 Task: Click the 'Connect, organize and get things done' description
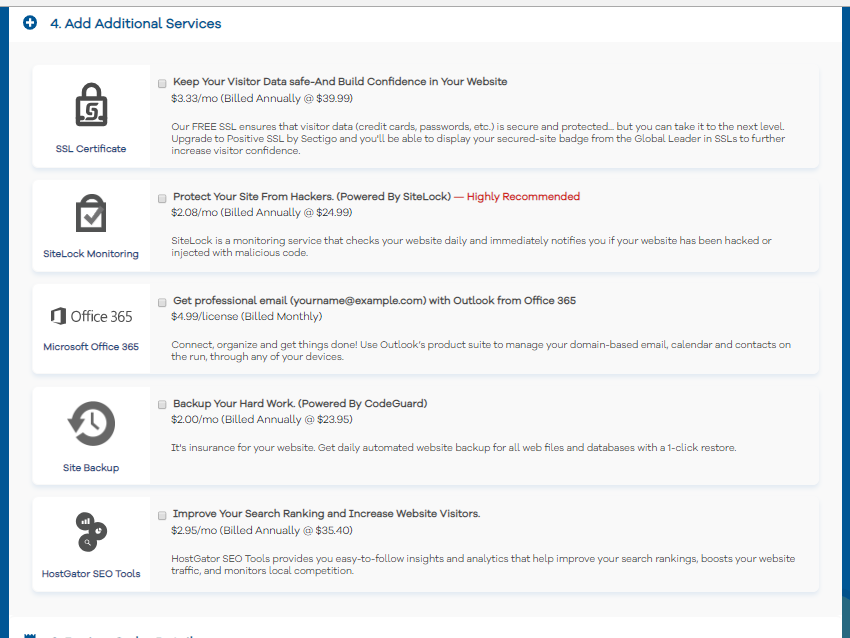481,351
